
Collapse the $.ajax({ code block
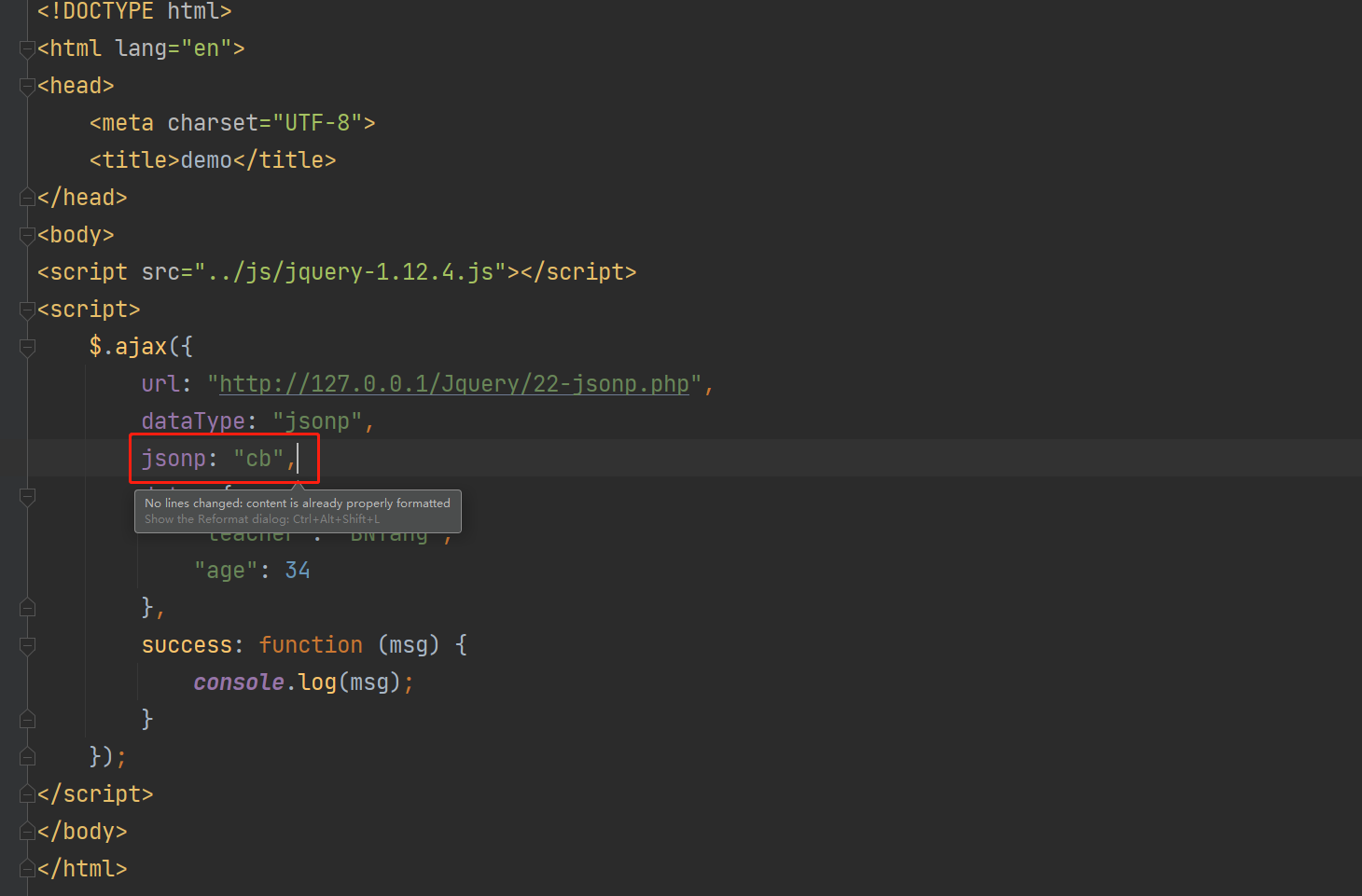27,348
